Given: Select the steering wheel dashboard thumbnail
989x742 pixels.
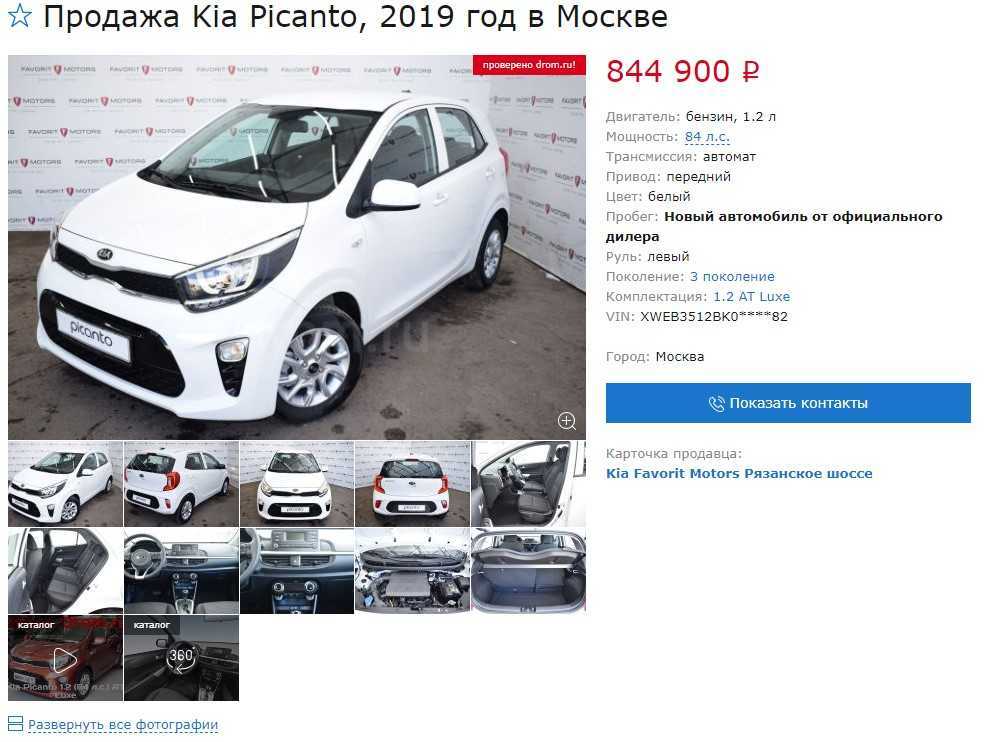Looking at the screenshot, I should [x=182, y=571].
